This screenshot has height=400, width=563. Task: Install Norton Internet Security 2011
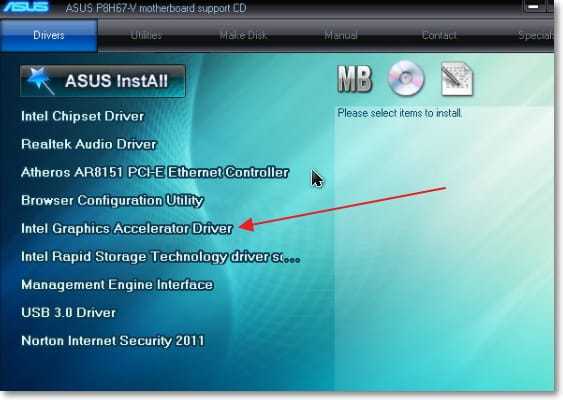[x=113, y=340]
